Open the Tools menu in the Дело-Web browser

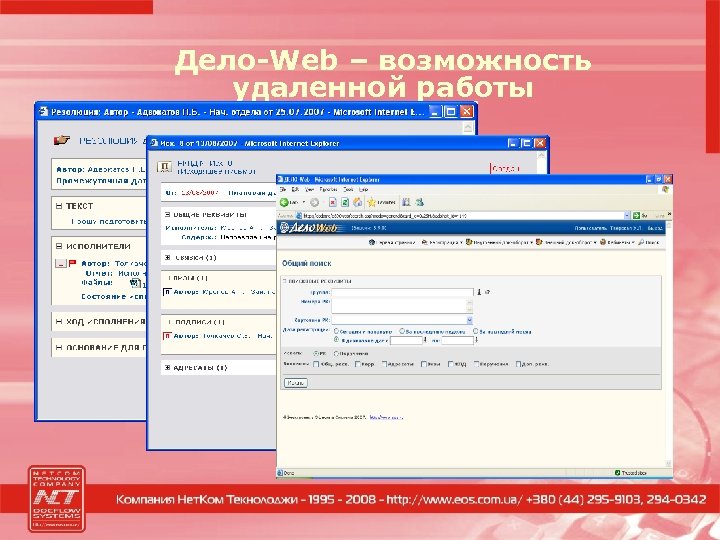(x=348, y=189)
